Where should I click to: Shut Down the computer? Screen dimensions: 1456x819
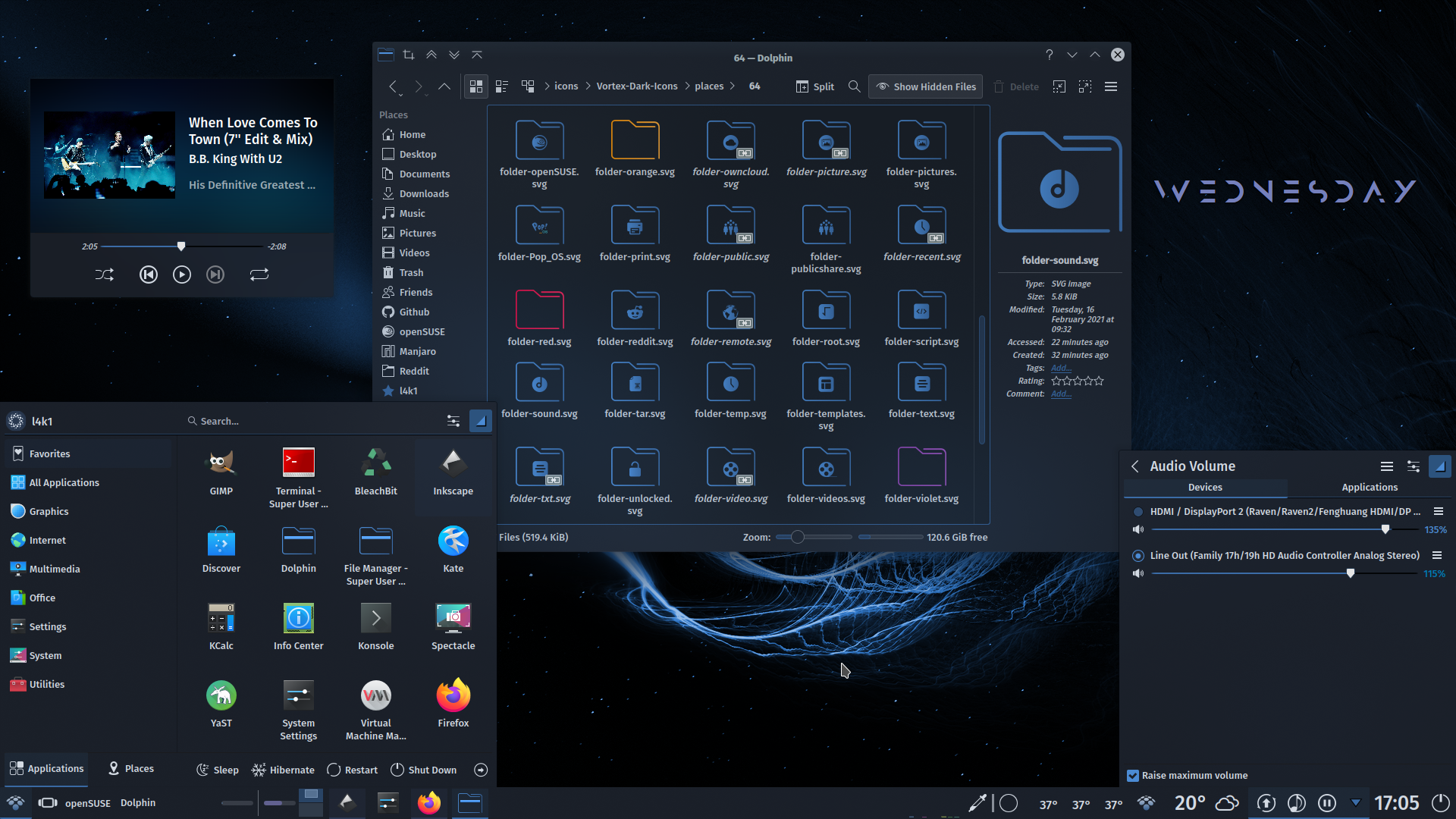423,769
